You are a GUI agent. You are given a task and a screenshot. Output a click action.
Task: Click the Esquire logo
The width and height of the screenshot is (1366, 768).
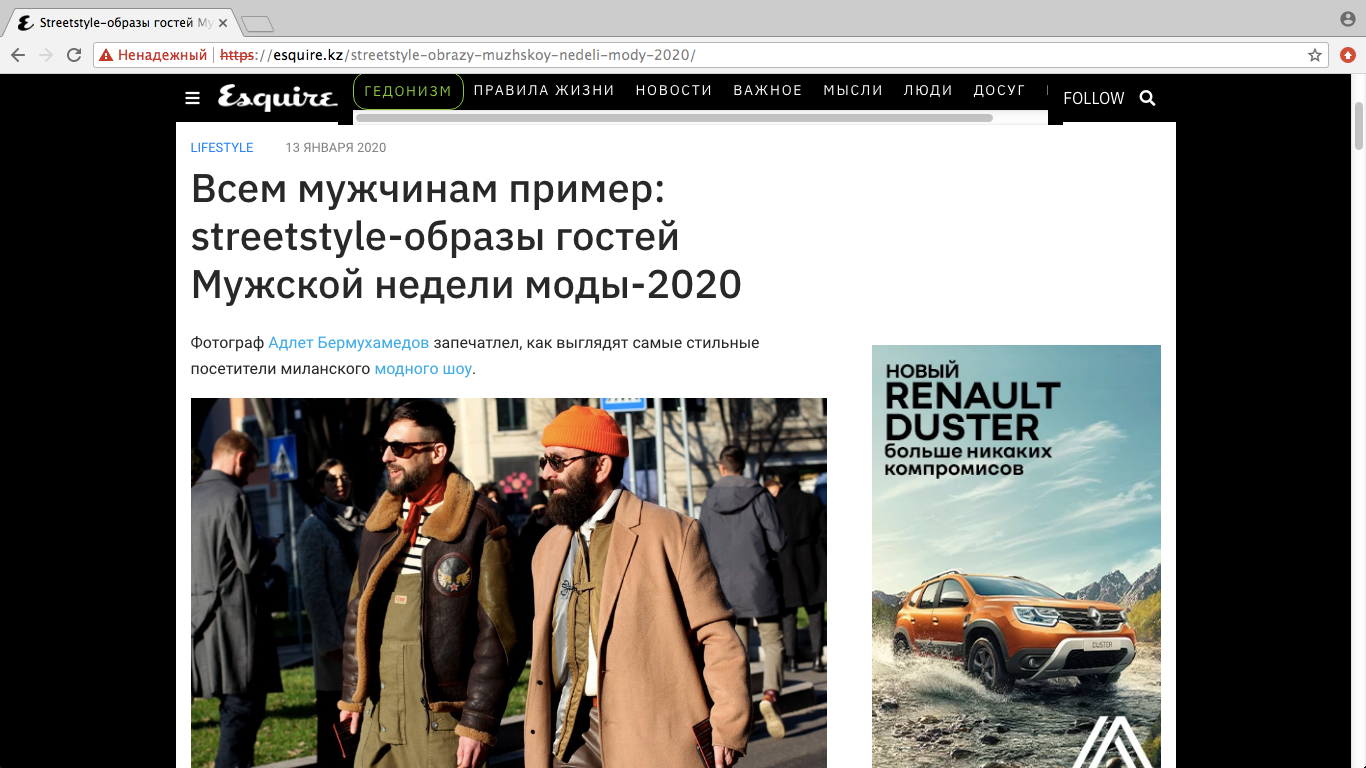(x=277, y=98)
